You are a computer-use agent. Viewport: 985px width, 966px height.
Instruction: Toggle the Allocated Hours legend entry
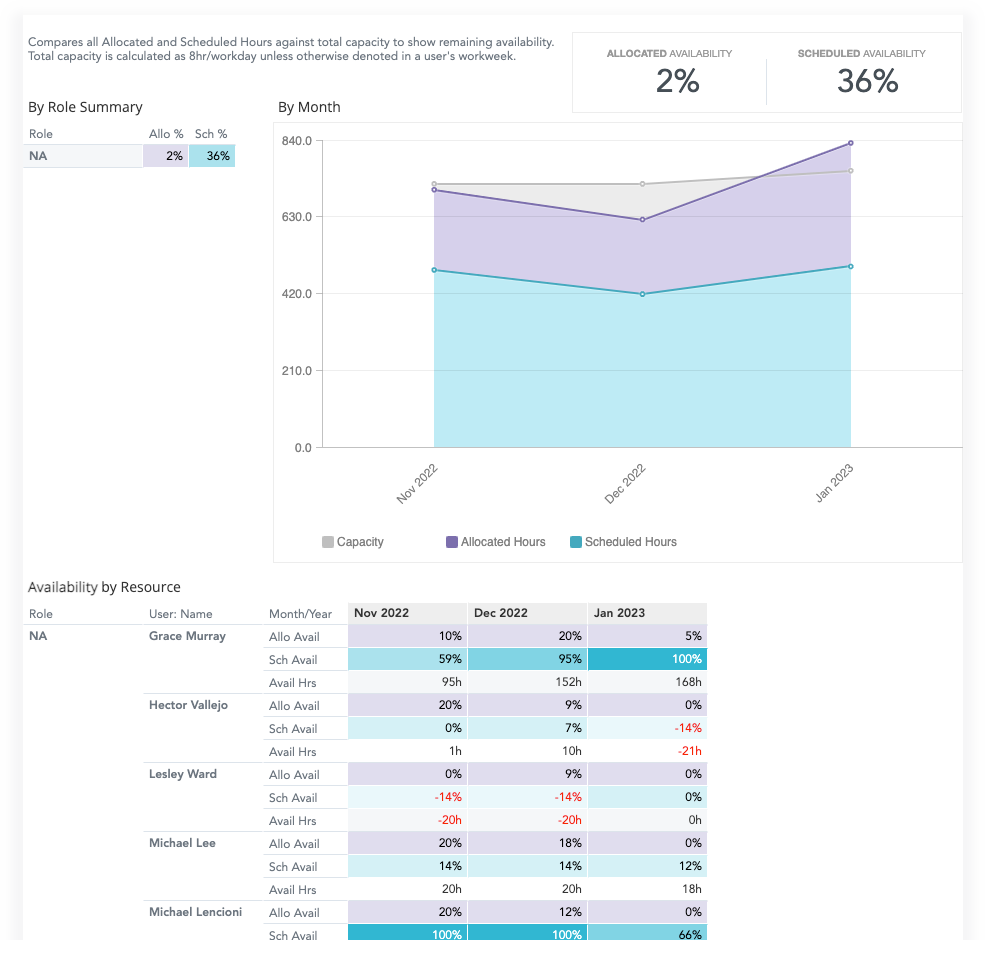pos(505,541)
